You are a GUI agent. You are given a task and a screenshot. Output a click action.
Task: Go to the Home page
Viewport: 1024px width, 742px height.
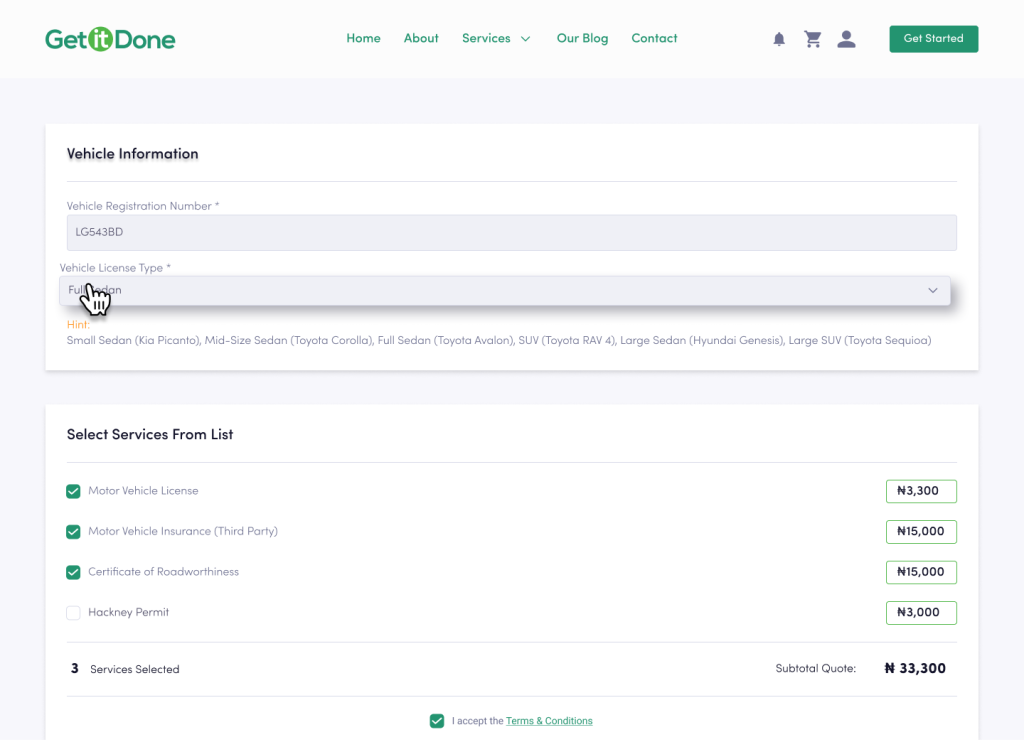click(x=363, y=38)
